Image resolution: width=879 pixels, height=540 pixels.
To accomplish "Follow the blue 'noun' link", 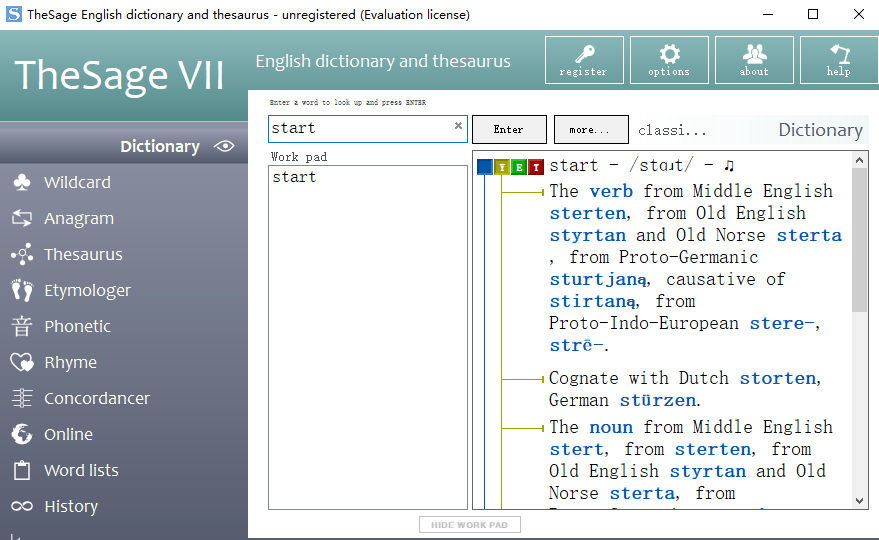I will 611,427.
